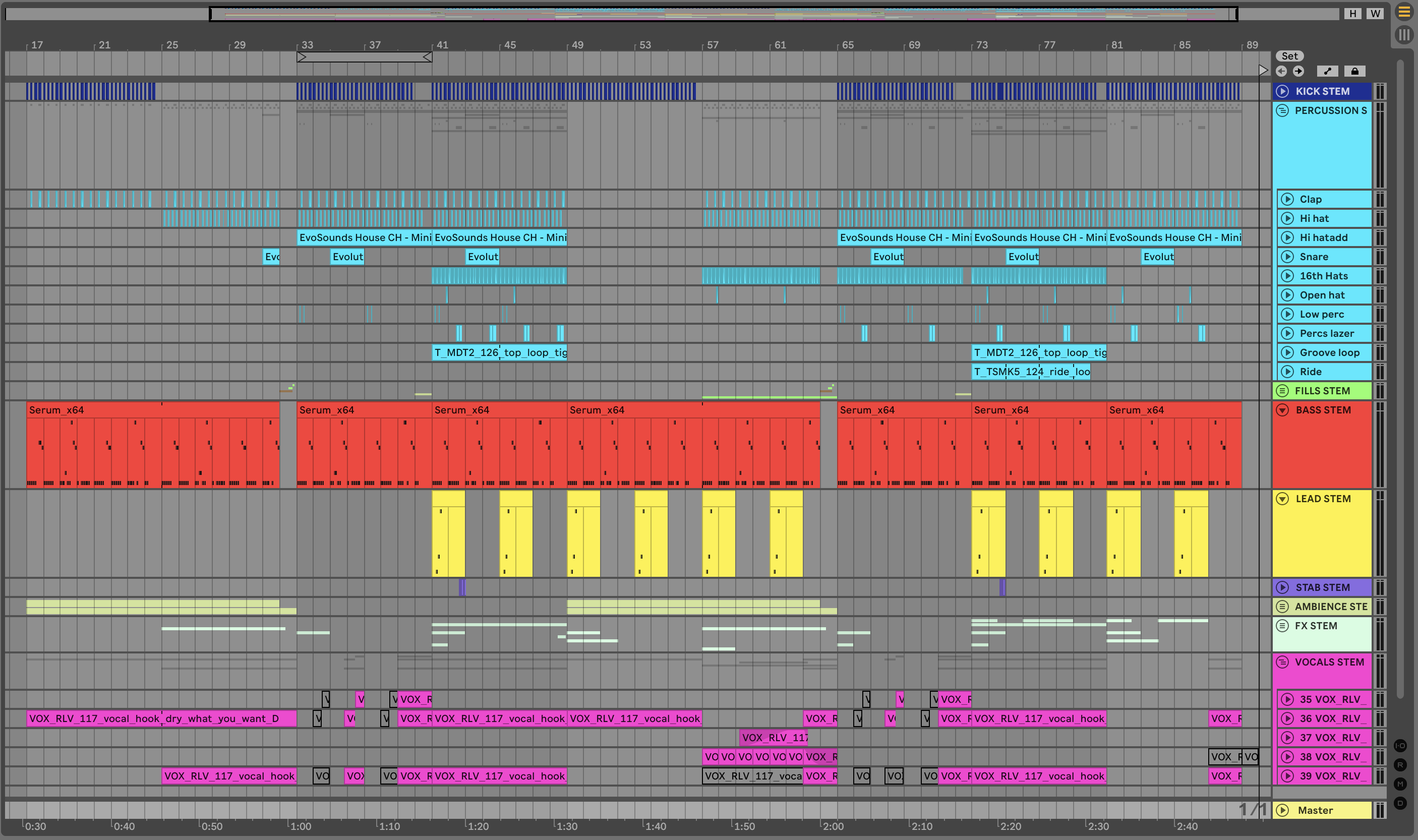
Task: Jump to next locator arrow
Action: [1298, 71]
